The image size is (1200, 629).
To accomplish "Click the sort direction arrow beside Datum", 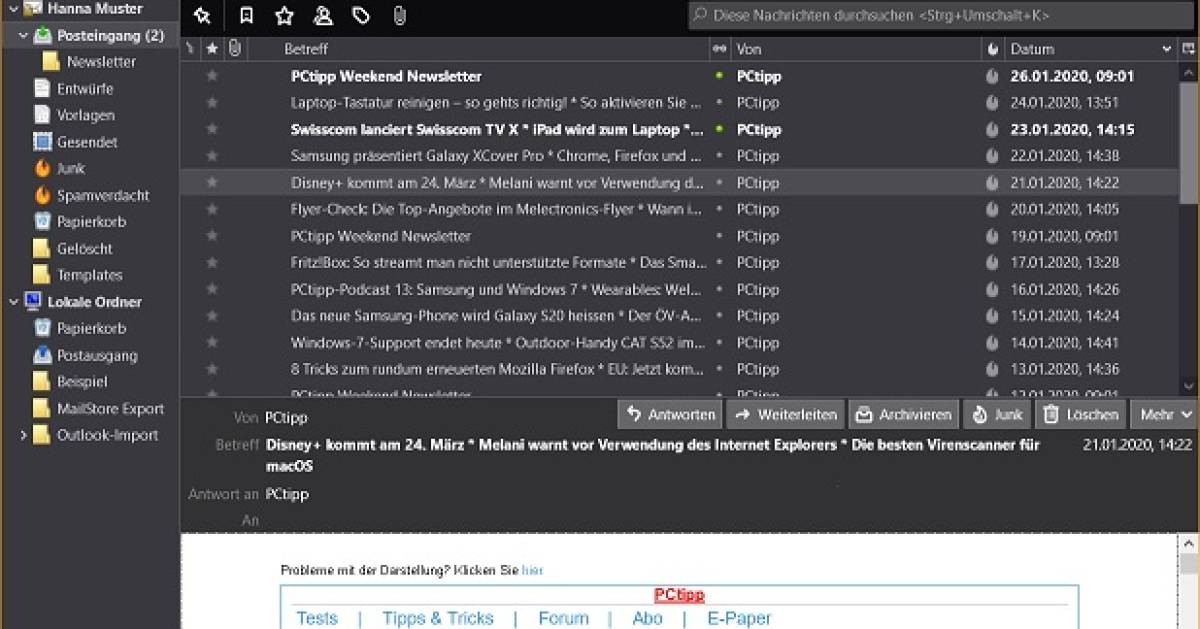I will click(x=1166, y=49).
